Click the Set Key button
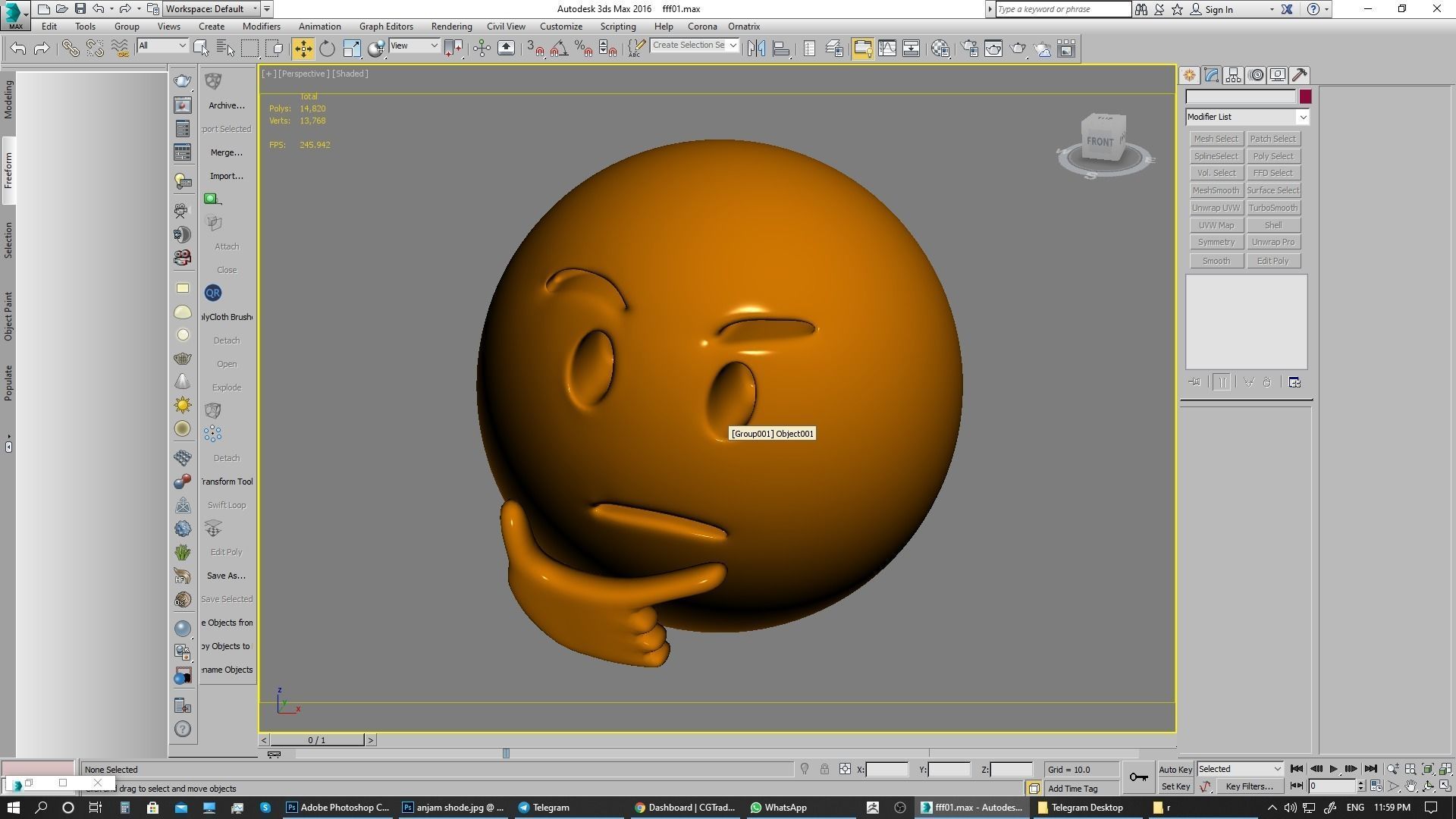The height and width of the screenshot is (819, 1456). pos(1175,786)
